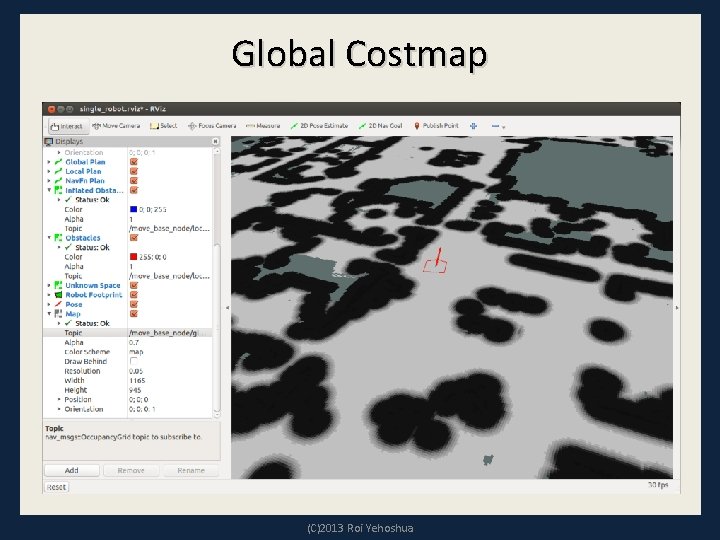Collapse the Inflated Obstacles tree item
This screenshot has width=720, height=540.
click(49, 190)
